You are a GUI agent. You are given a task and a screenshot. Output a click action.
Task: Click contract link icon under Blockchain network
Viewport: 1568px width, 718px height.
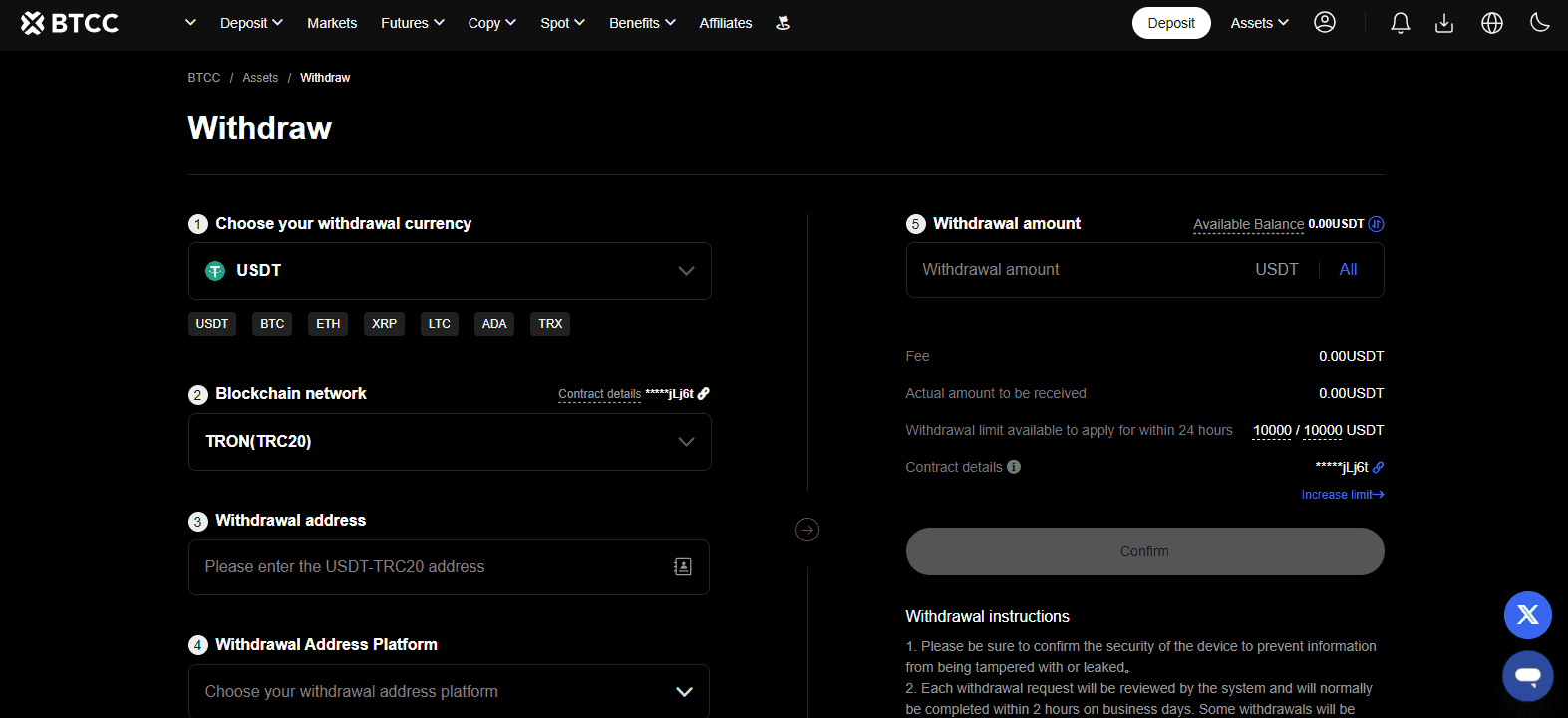coord(704,394)
